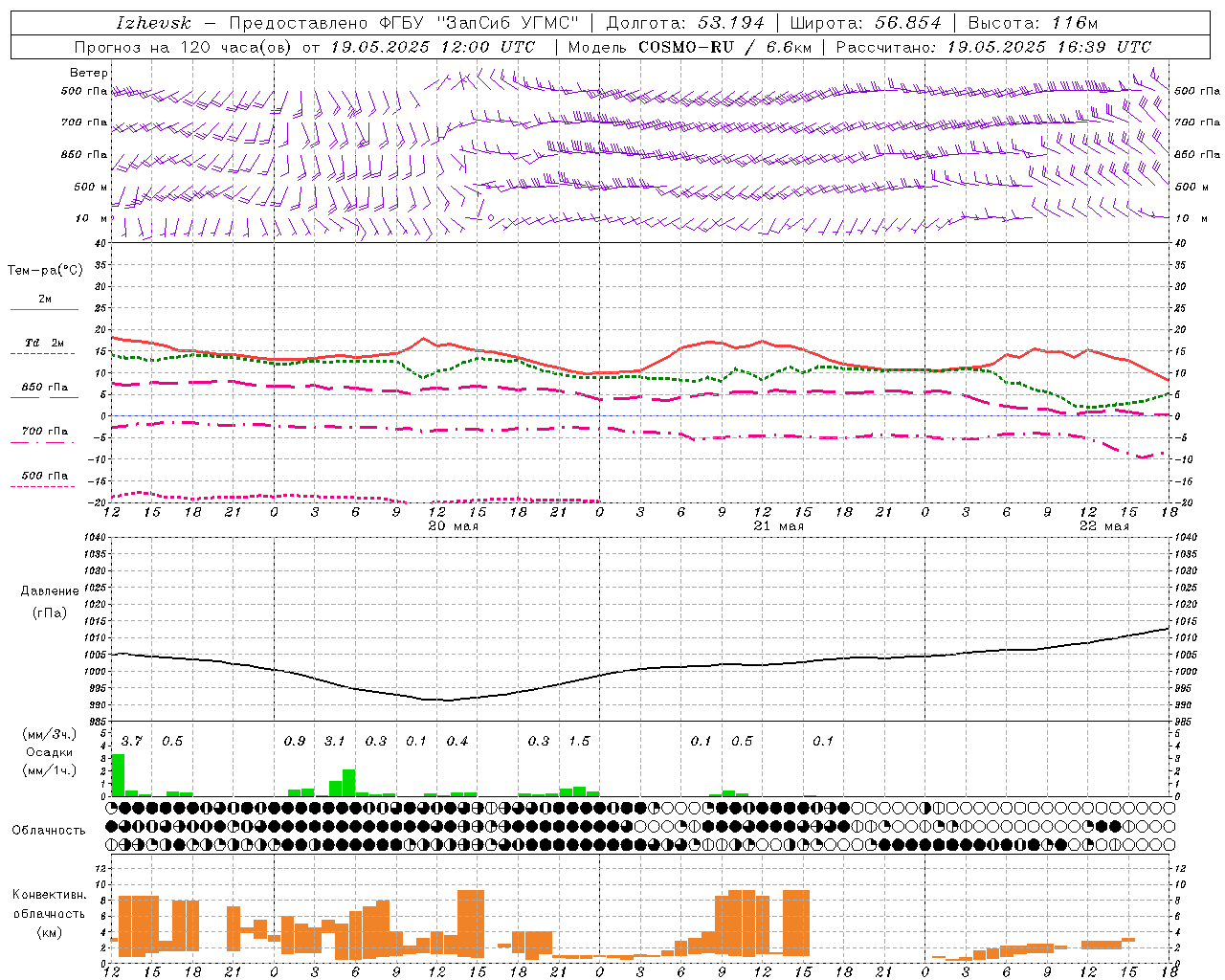Click the Тем-ра(°C) temperature panel label
This screenshot has width=1225, height=980.
[45, 271]
